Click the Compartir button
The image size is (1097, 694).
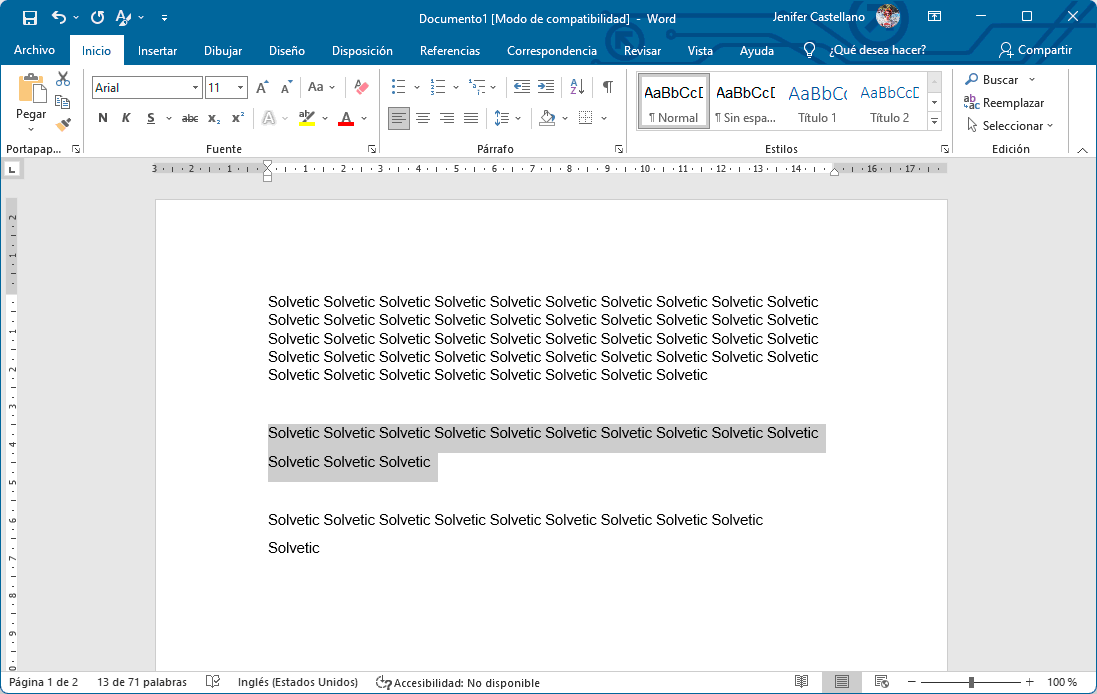pyautogui.click(x=1035, y=50)
